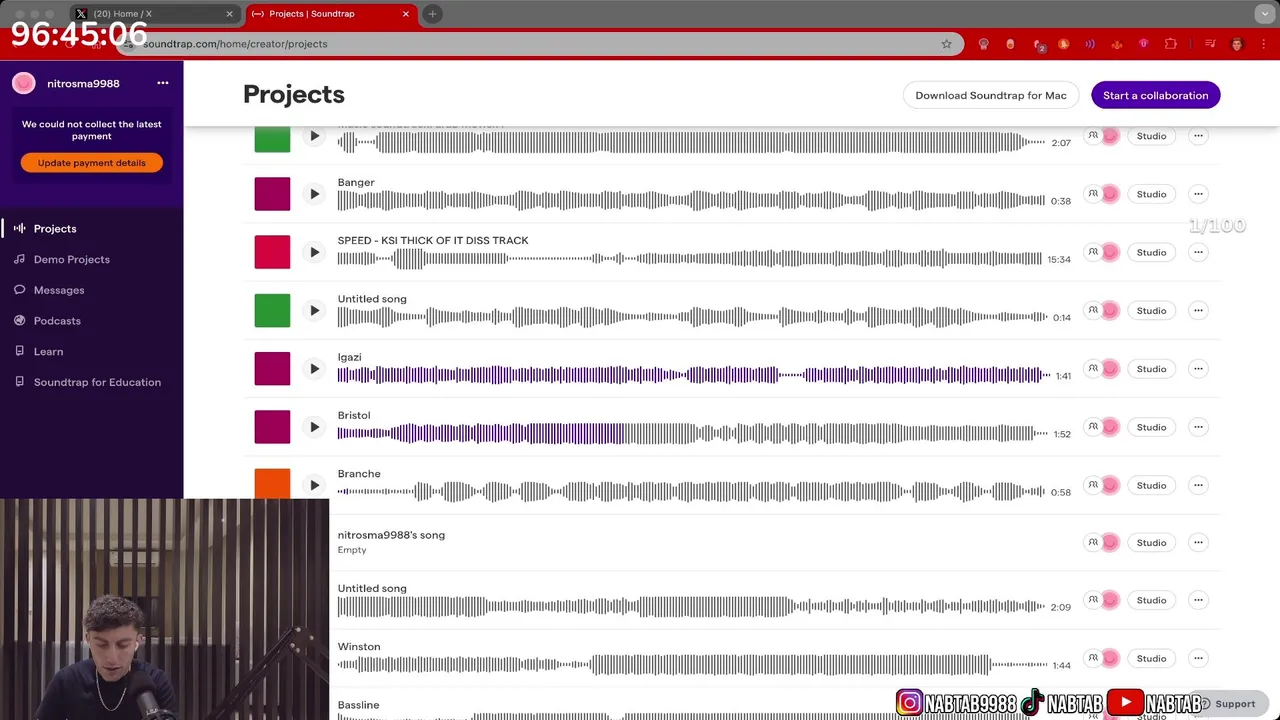Open collaborators icon for Bristol row
Viewport: 1280px width, 720px height.
(1093, 427)
